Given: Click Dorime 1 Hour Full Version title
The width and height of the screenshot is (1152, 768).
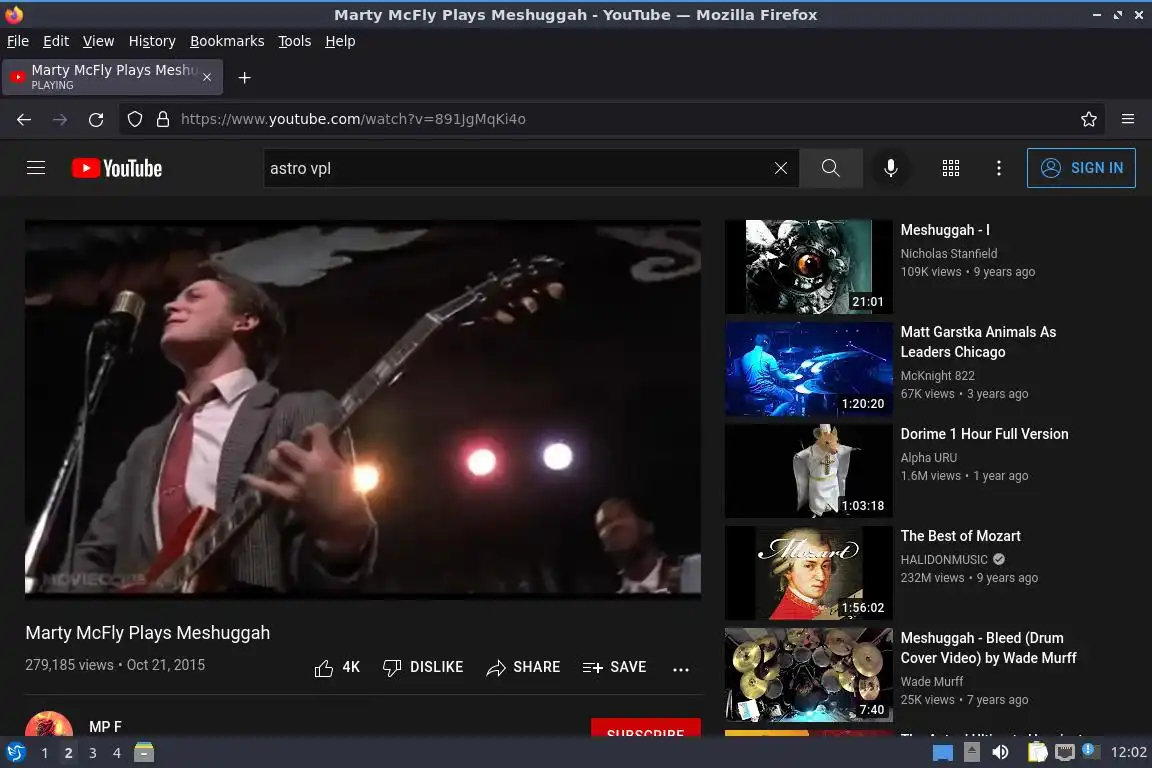Looking at the screenshot, I should (x=984, y=434).
